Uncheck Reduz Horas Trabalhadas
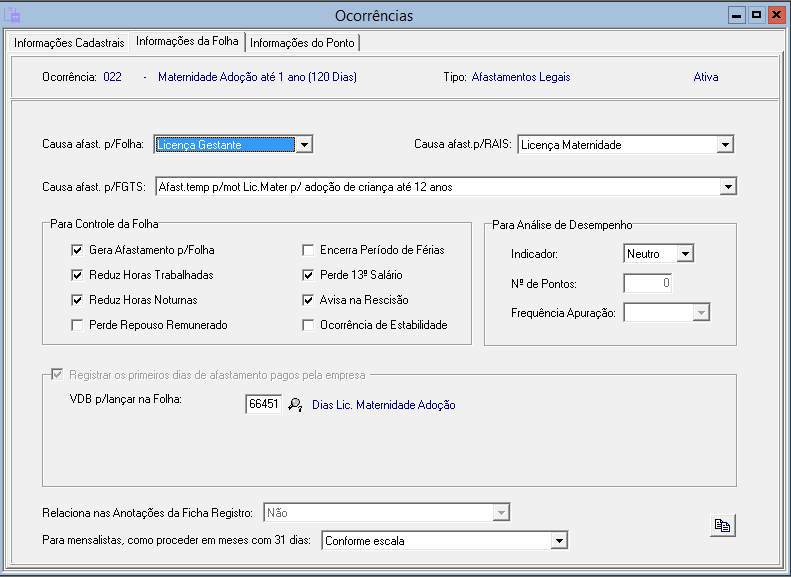The width and height of the screenshot is (791, 577). [77, 275]
